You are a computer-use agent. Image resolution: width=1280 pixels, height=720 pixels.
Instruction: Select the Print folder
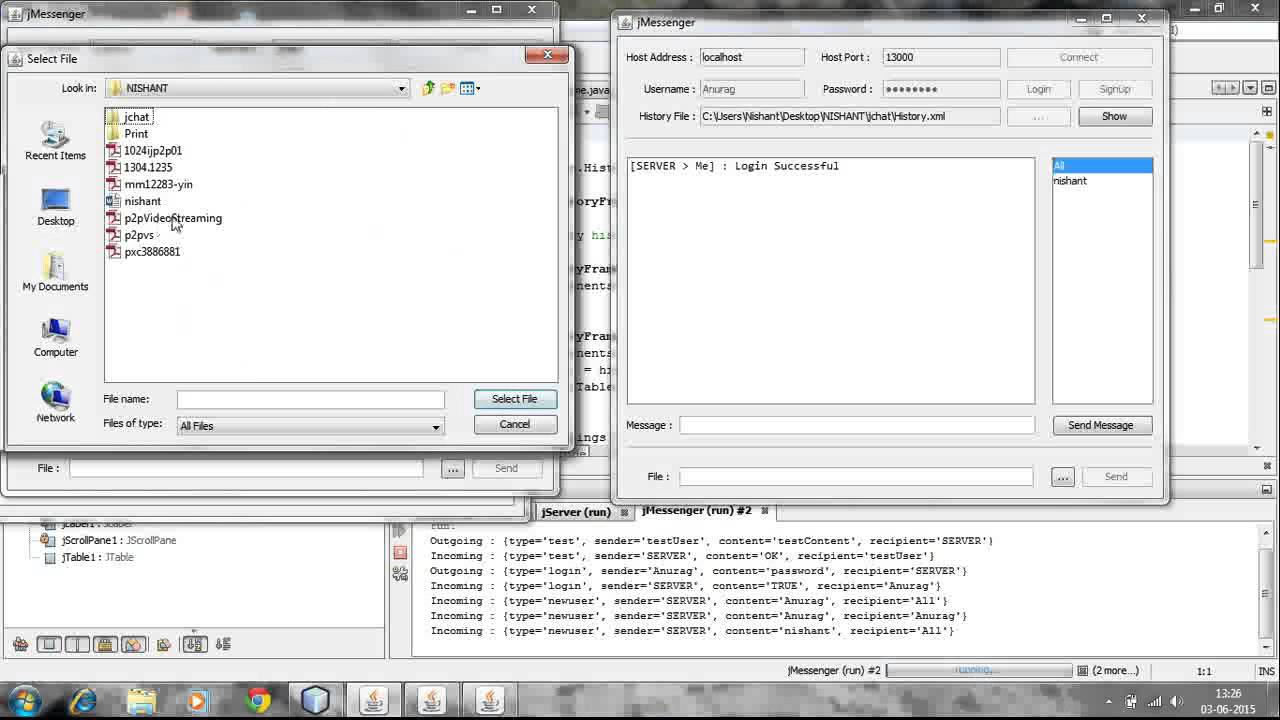click(128, 134)
